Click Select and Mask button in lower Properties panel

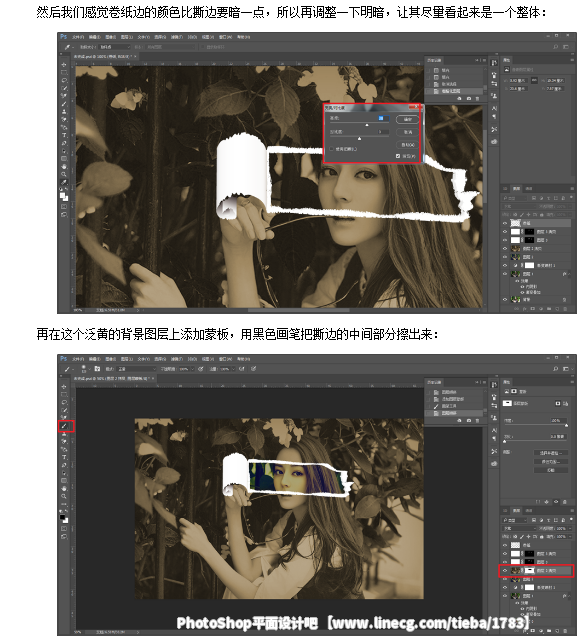(551, 453)
